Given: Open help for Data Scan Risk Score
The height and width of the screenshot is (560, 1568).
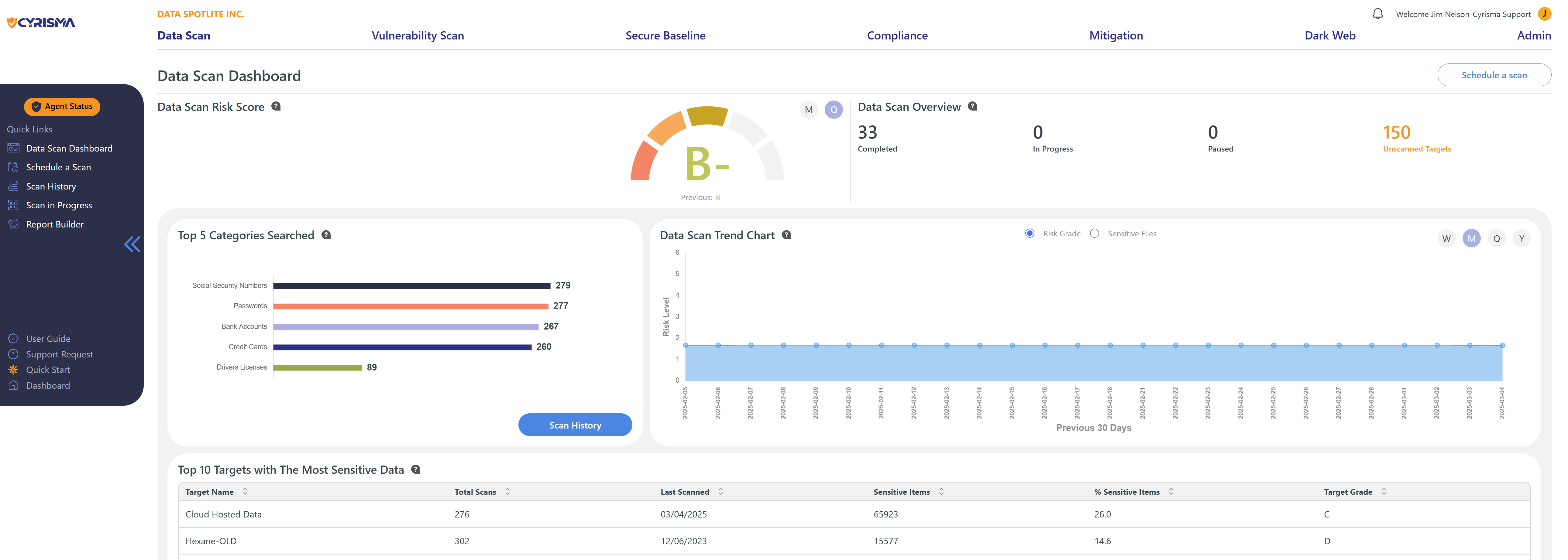Looking at the screenshot, I should pyautogui.click(x=276, y=106).
